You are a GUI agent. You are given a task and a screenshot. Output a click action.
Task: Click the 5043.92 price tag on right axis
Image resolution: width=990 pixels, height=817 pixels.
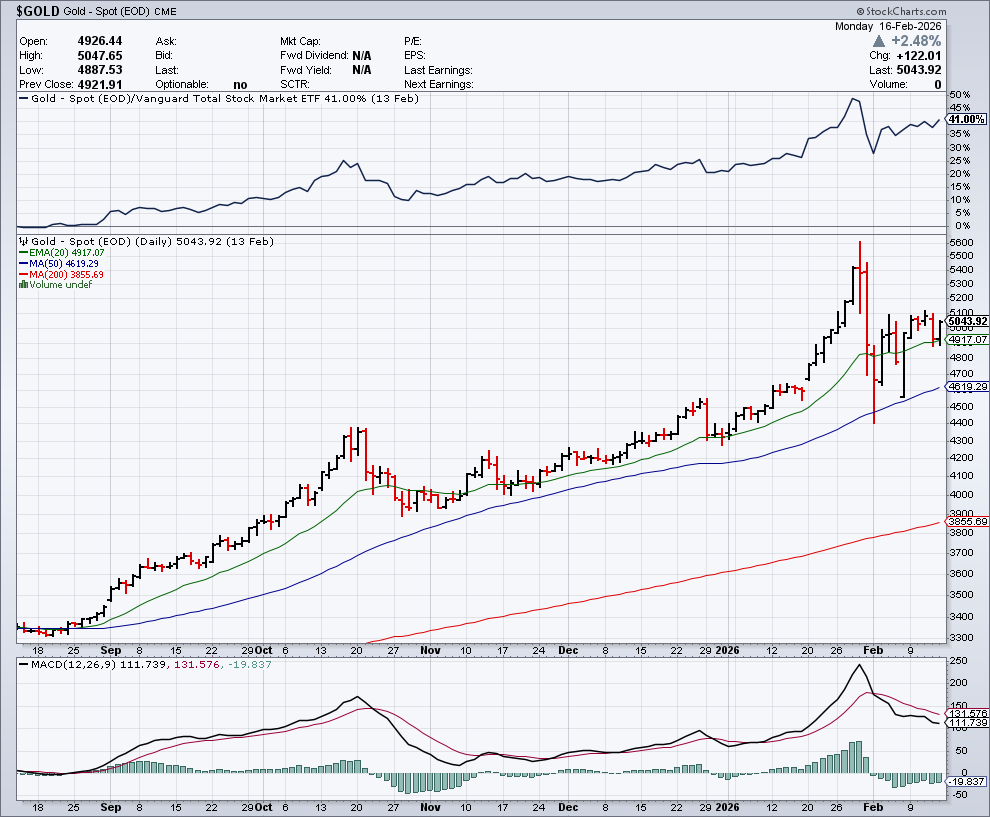point(968,321)
